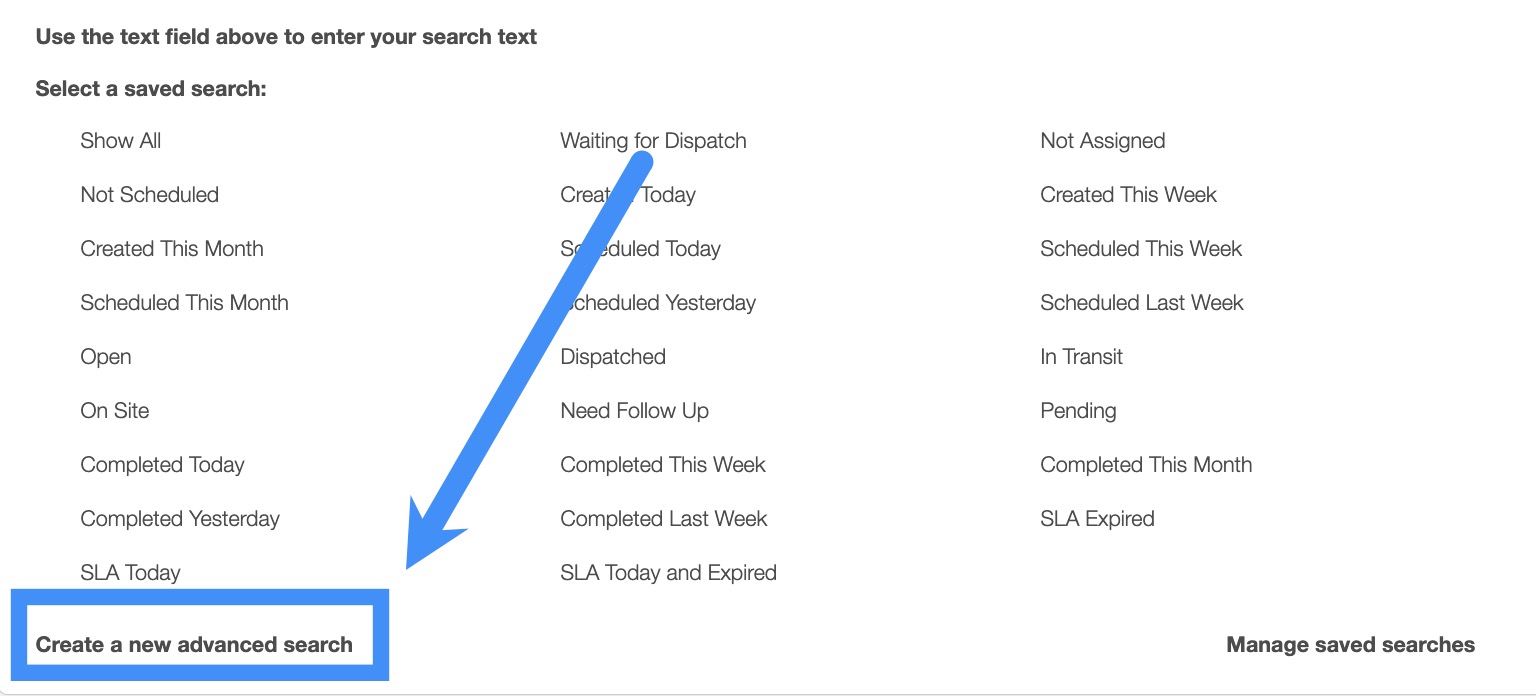Select the Scheduled This Week search
1536x696 pixels.
pos(1140,249)
